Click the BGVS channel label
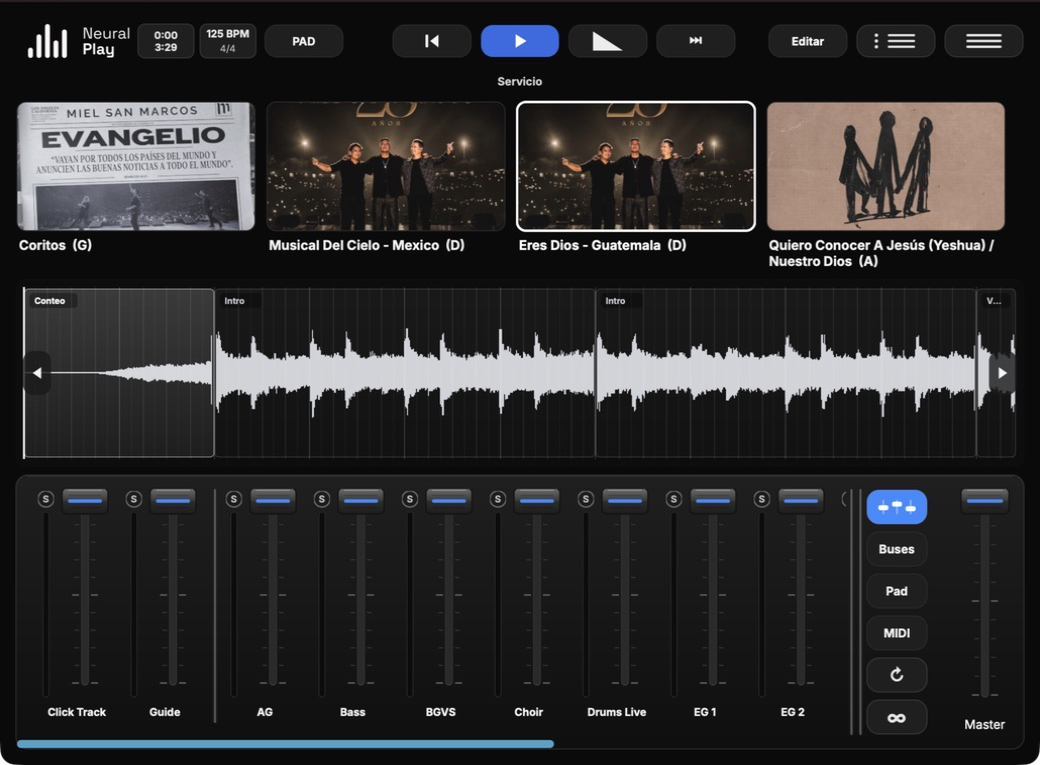 coord(440,712)
